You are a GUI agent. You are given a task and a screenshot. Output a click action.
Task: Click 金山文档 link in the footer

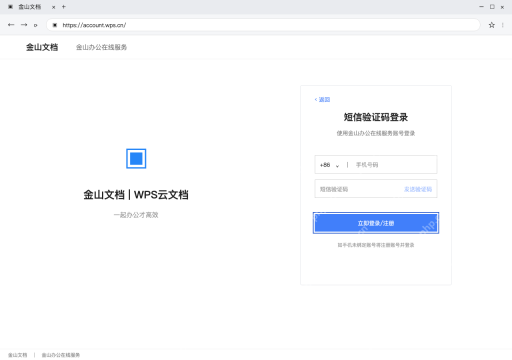pos(18,355)
